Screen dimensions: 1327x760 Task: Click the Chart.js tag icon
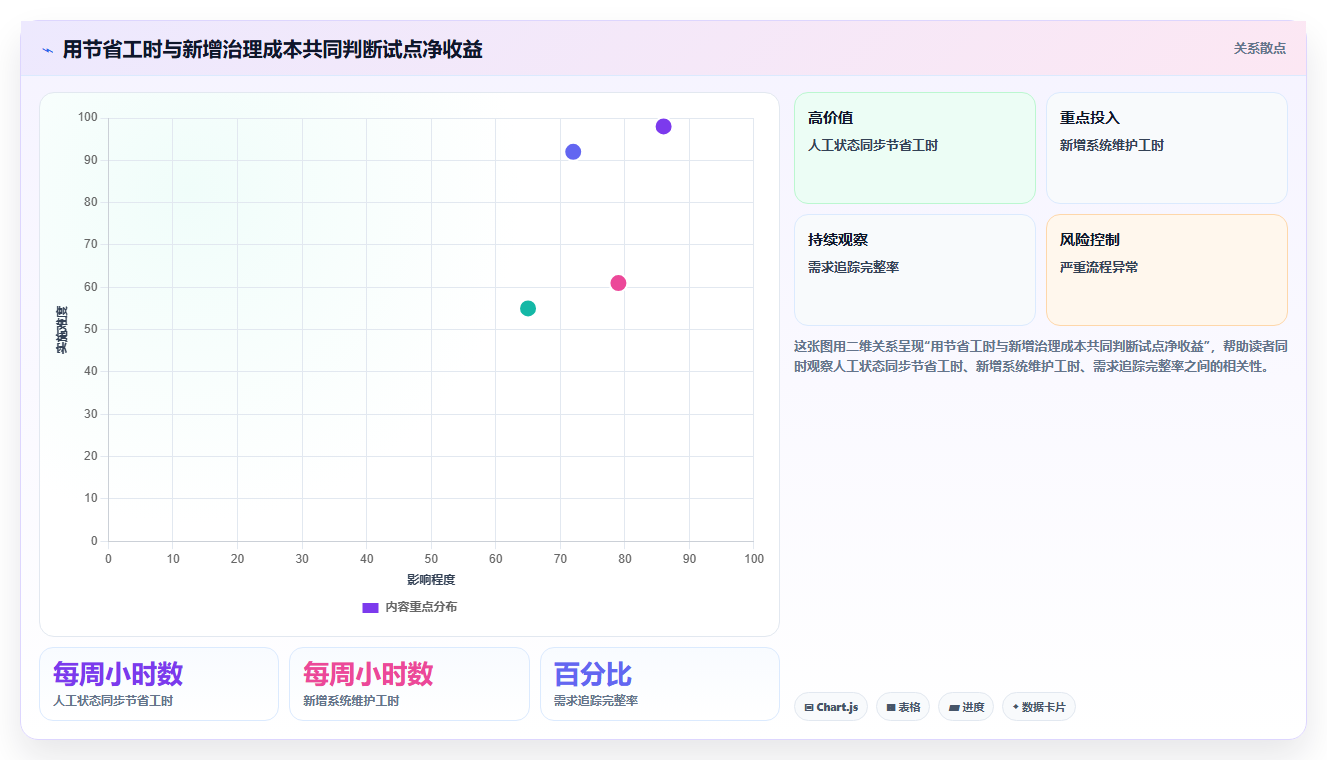809,707
